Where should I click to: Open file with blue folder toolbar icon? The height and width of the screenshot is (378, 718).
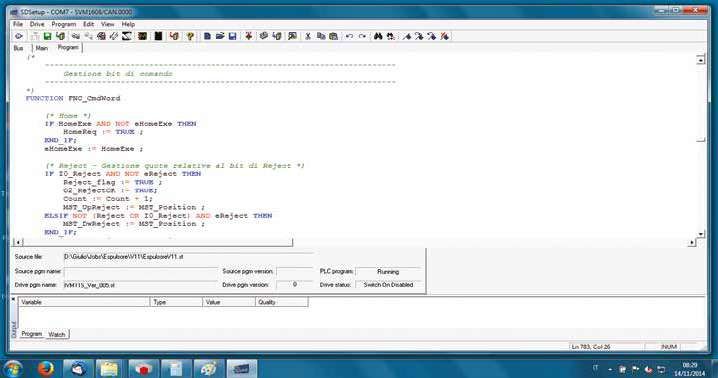tap(220, 36)
